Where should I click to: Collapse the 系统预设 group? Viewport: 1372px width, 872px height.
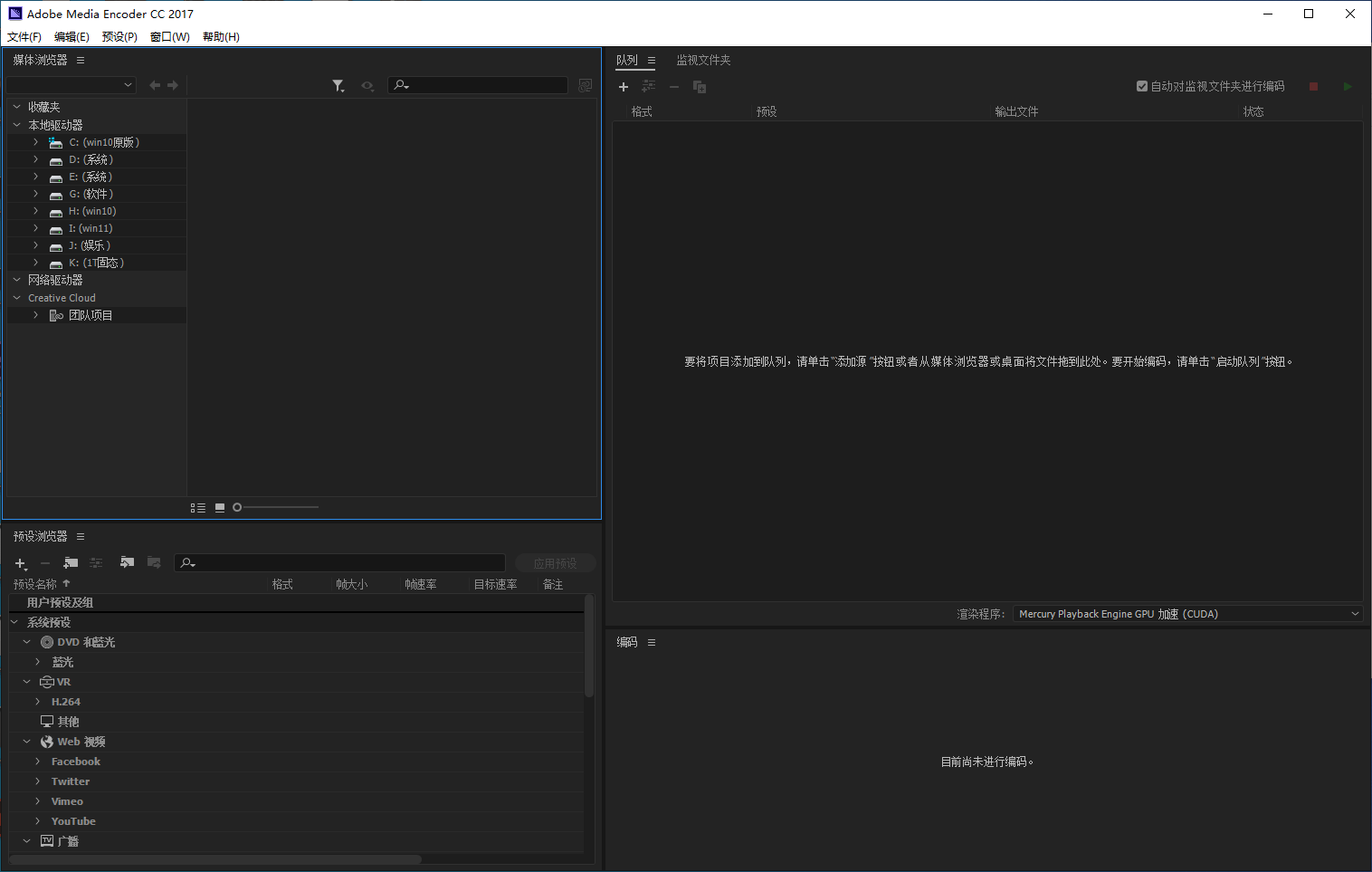(x=14, y=622)
